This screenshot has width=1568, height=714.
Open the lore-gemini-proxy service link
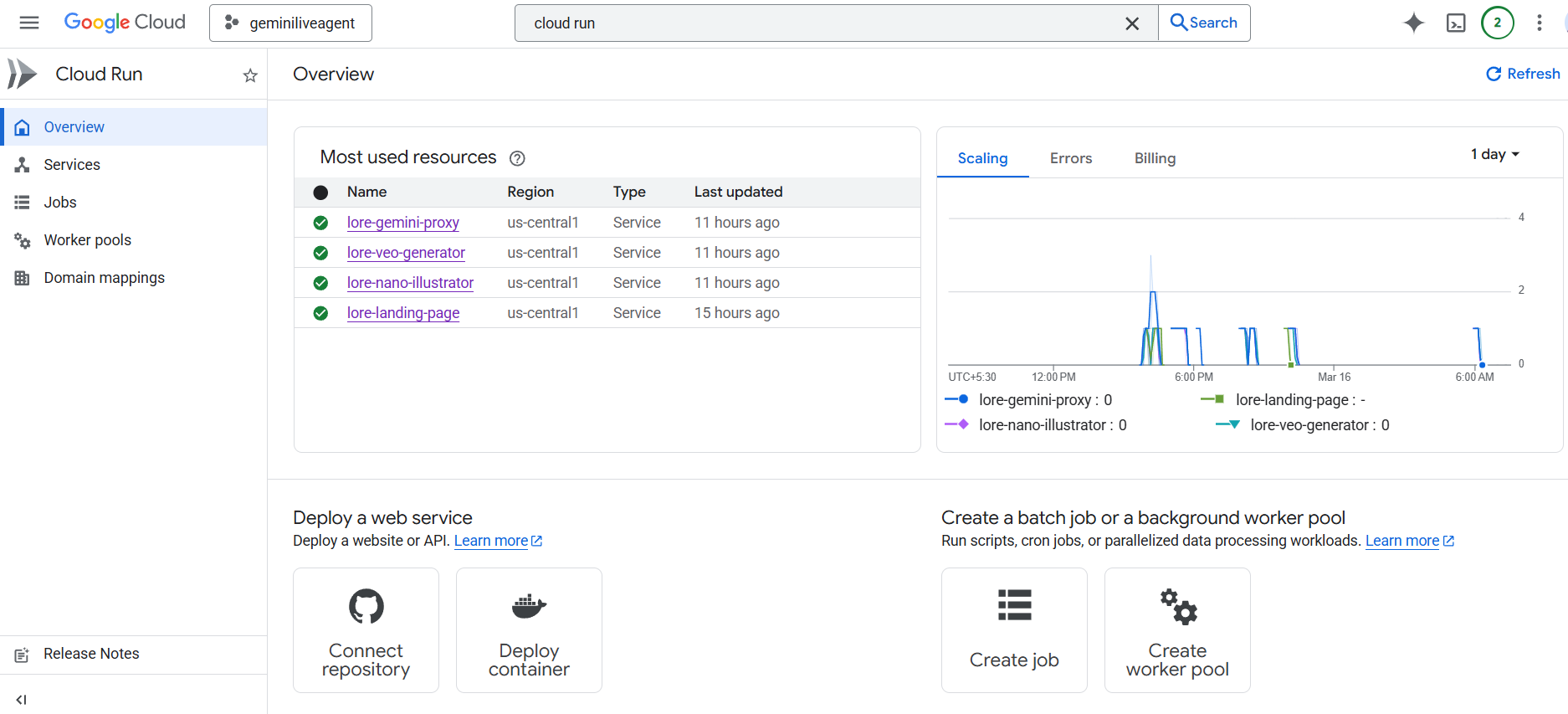(x=403, y=223)
